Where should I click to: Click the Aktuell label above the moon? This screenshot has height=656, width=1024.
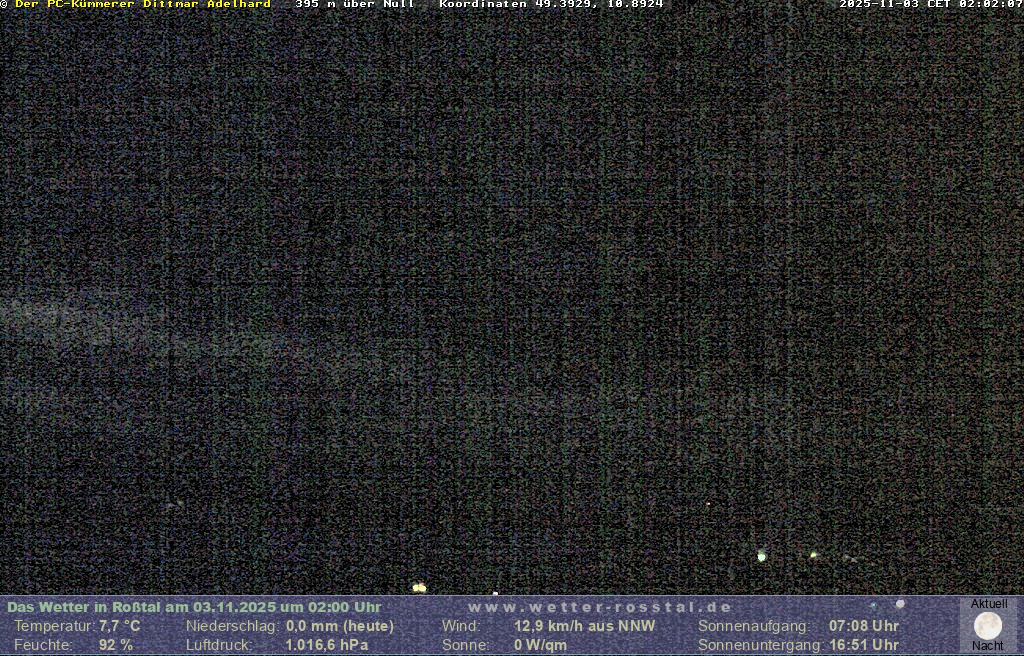(x=989, y=604)
